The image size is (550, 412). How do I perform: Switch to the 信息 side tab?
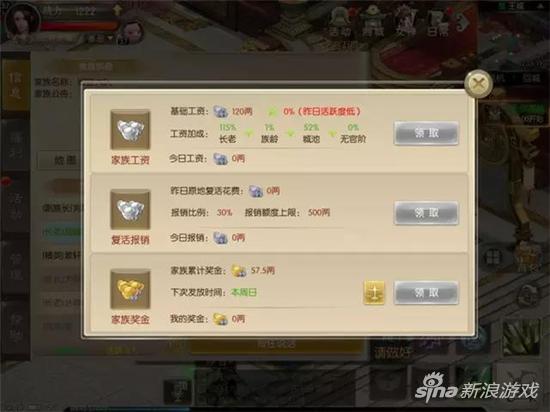(x=15, y=85)
